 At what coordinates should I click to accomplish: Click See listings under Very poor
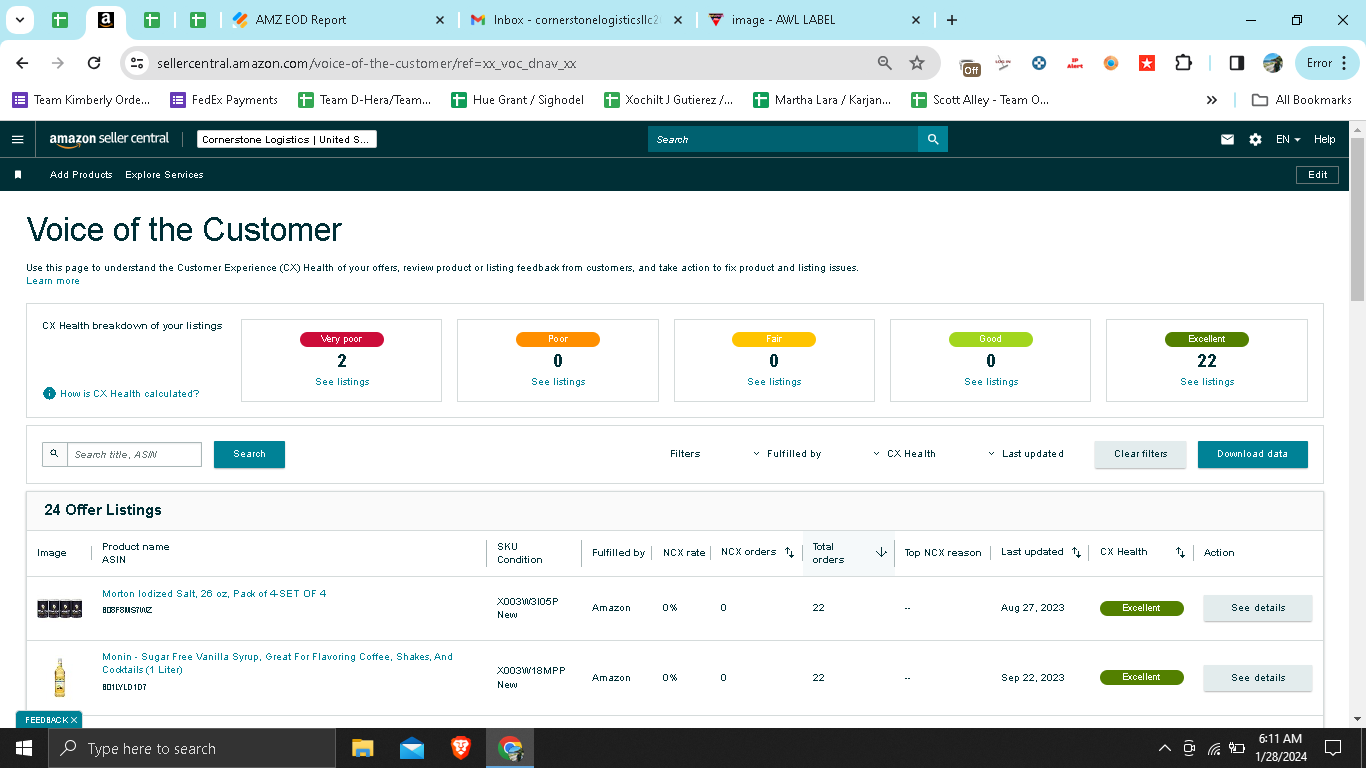(342, 382)
